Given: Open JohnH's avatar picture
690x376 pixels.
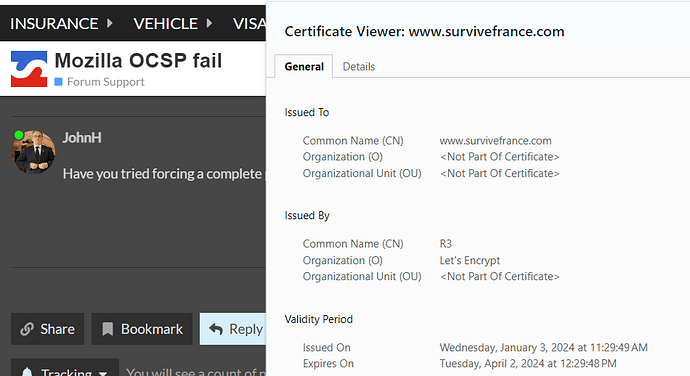Looking at the screenshot, I should pos(33,151).
